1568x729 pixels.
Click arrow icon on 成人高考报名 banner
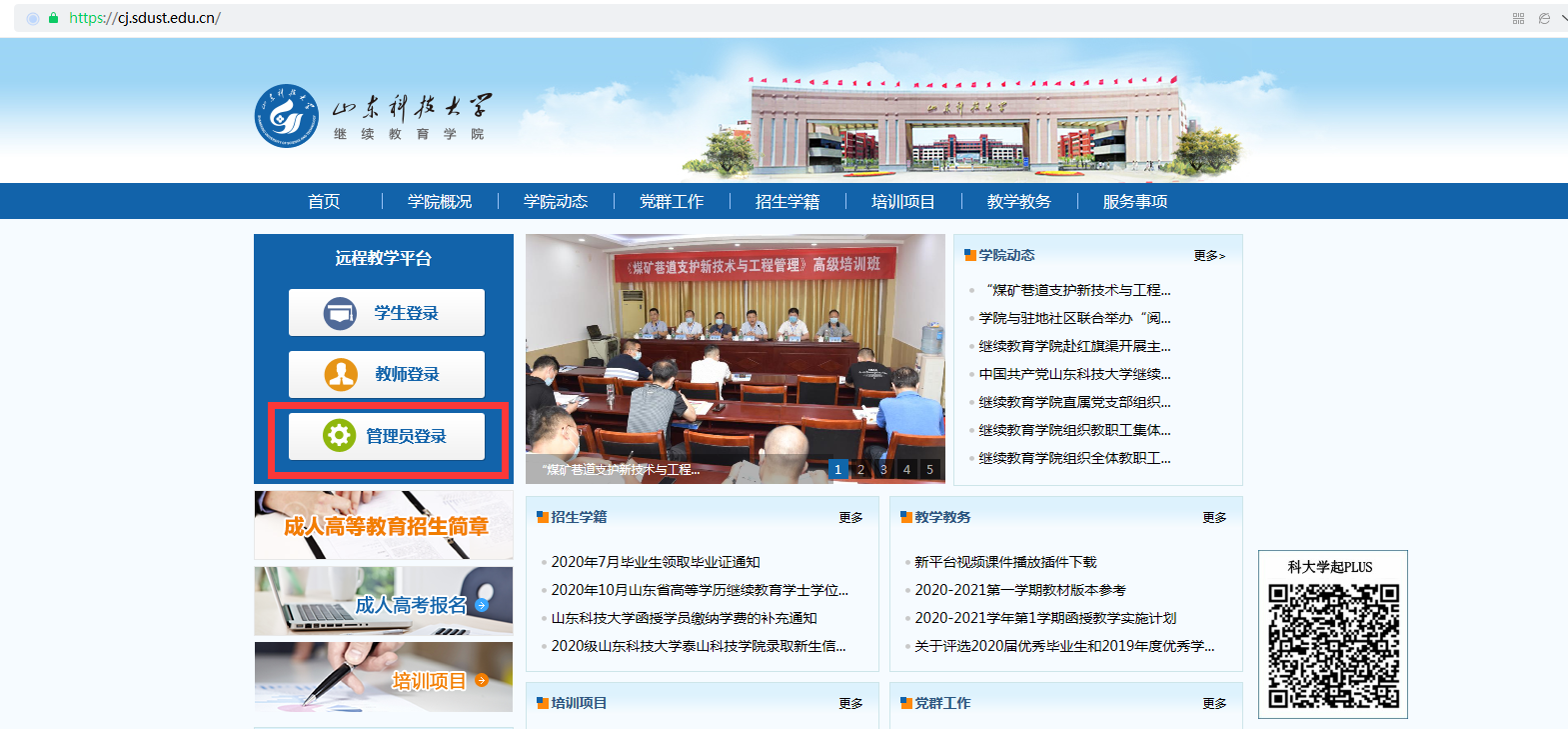click(482, 605)
